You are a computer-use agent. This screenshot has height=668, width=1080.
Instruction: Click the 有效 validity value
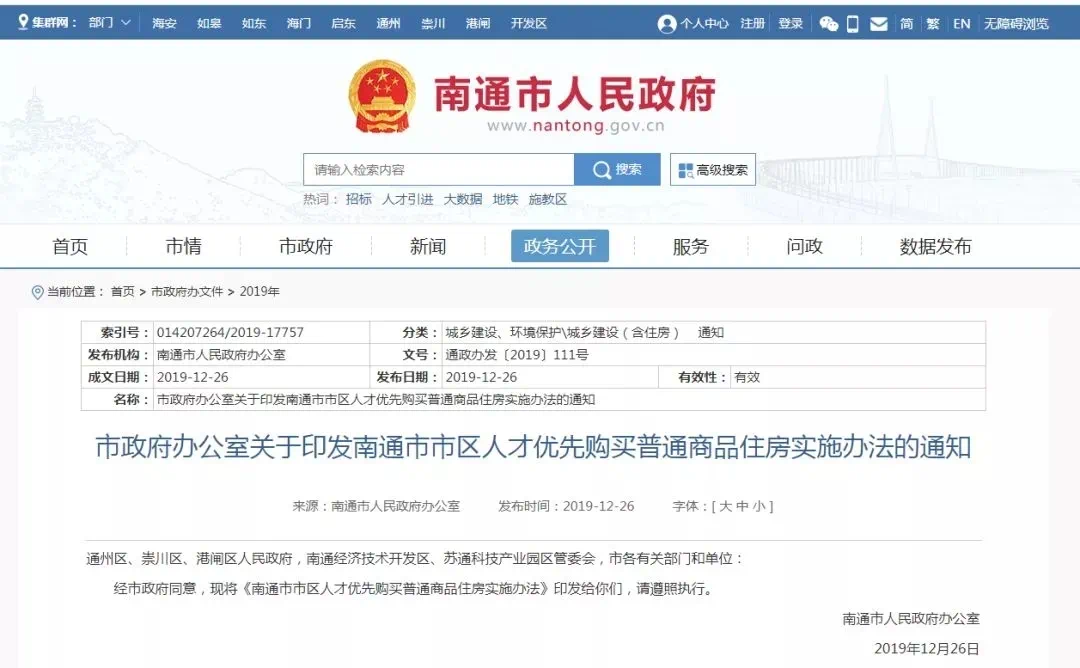747,377
